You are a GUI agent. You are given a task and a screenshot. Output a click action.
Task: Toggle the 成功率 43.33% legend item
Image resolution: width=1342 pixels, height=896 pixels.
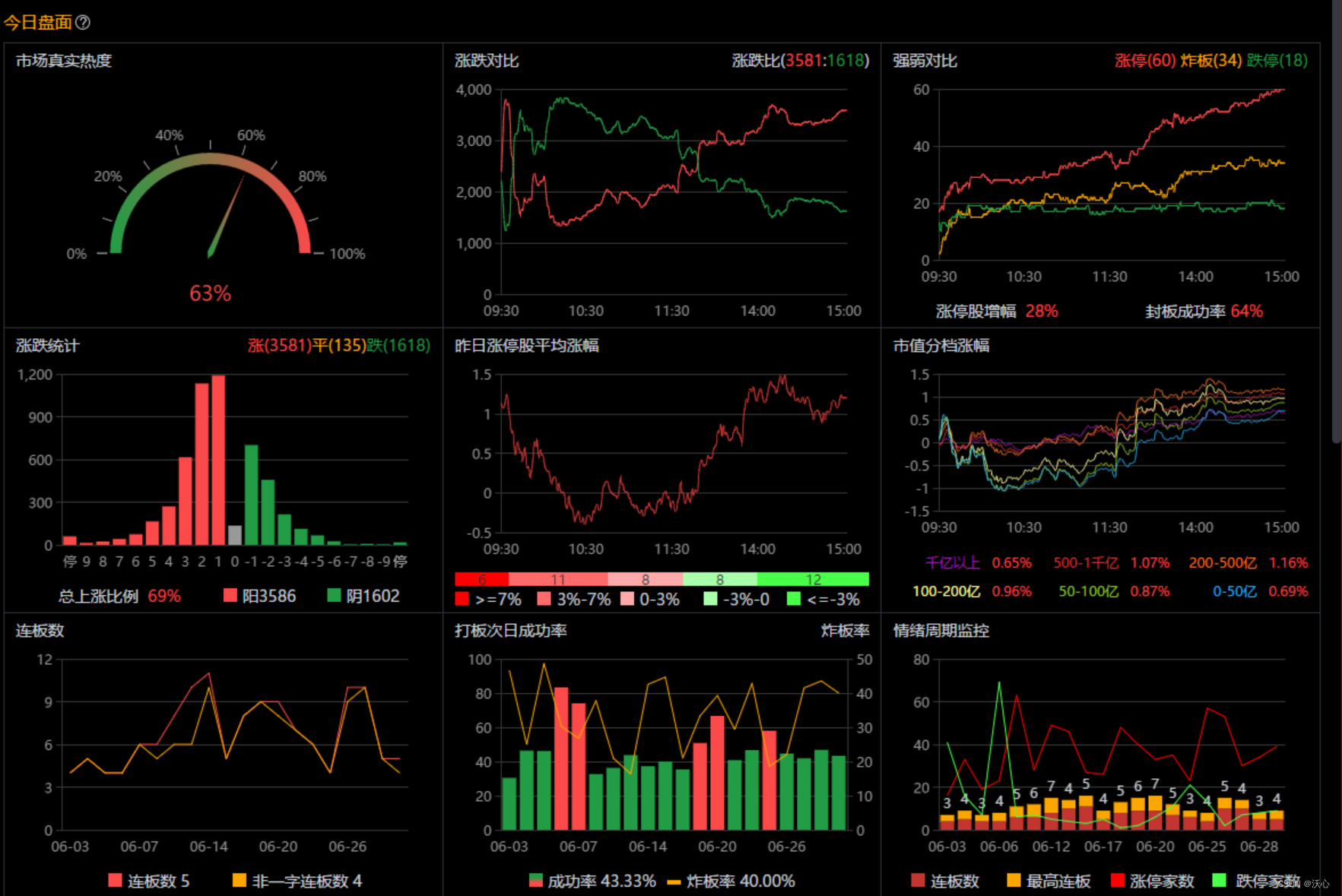pos(592,881)
